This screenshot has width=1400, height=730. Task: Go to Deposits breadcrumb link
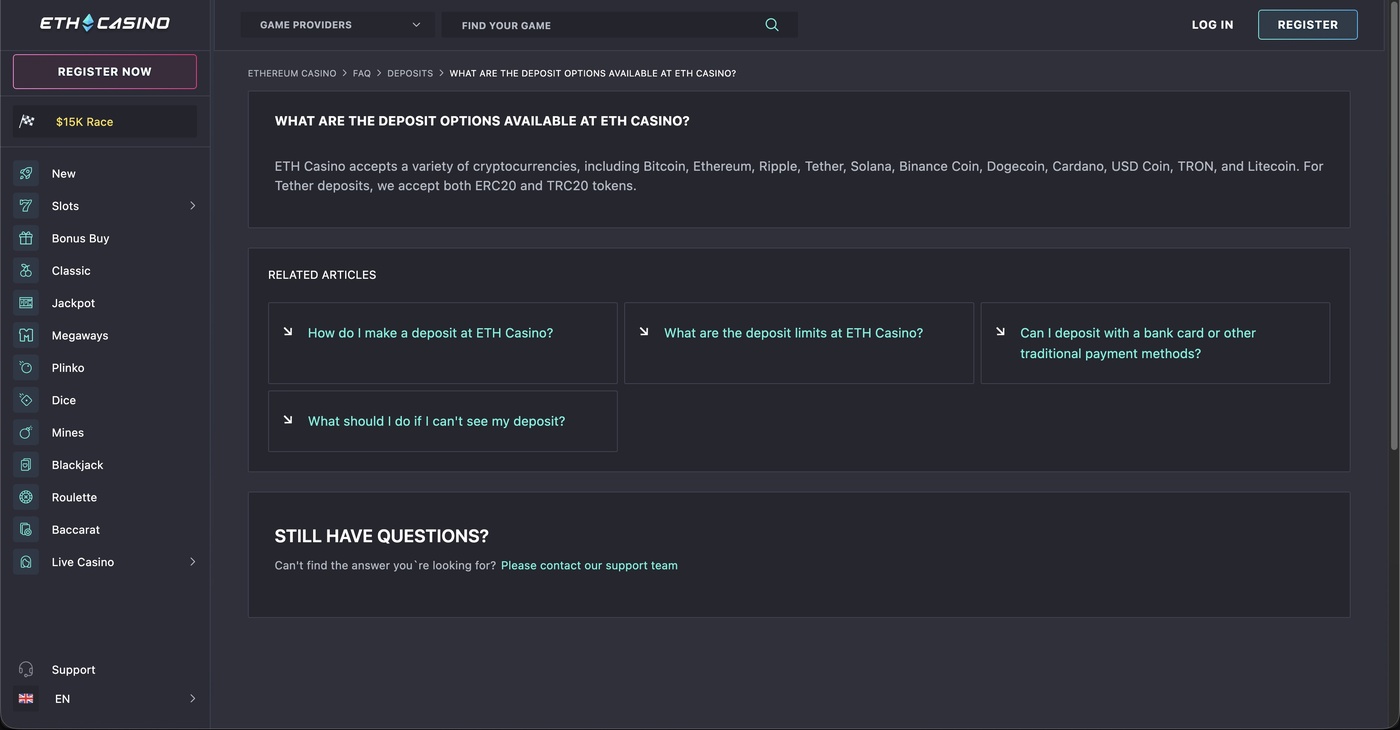coord(410,73)
